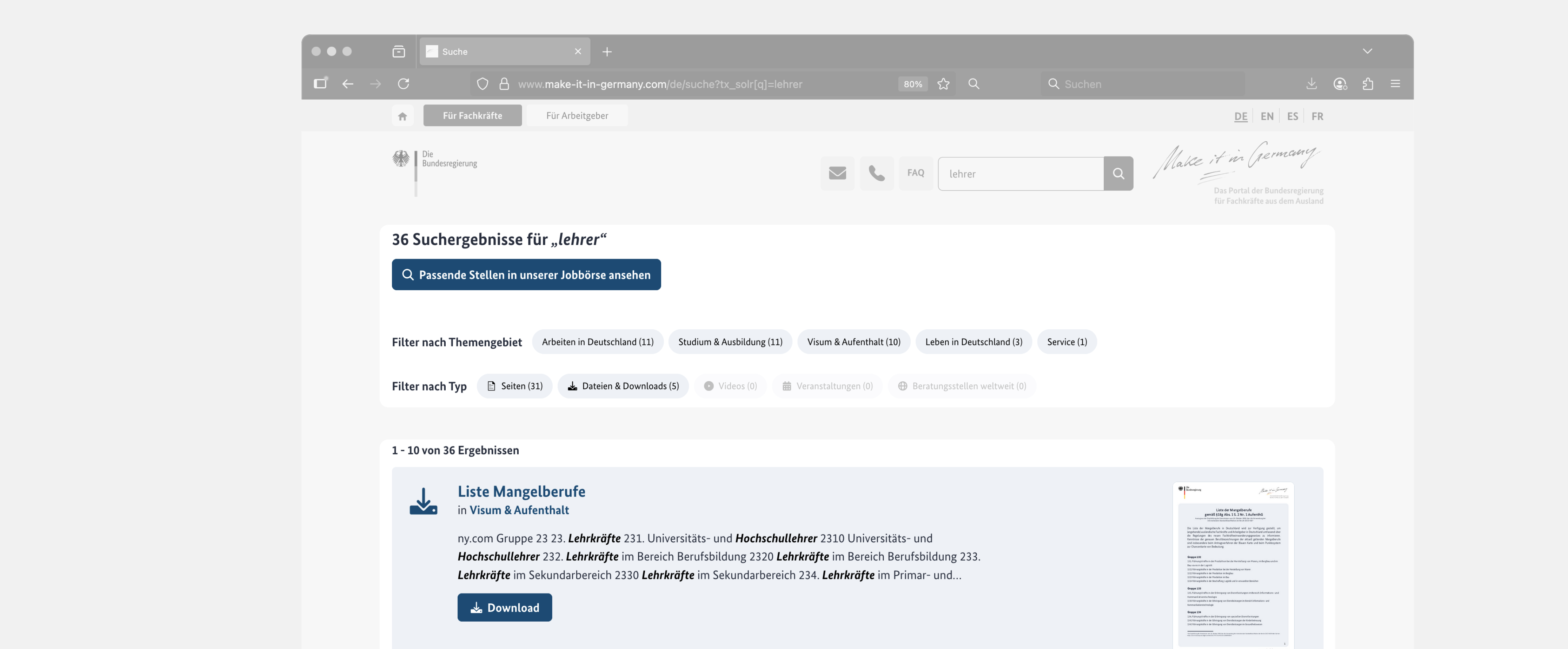Toggle the Seiten (31) type filter
This screenshot has width=1568, height=649.
[x=514, y=386]
